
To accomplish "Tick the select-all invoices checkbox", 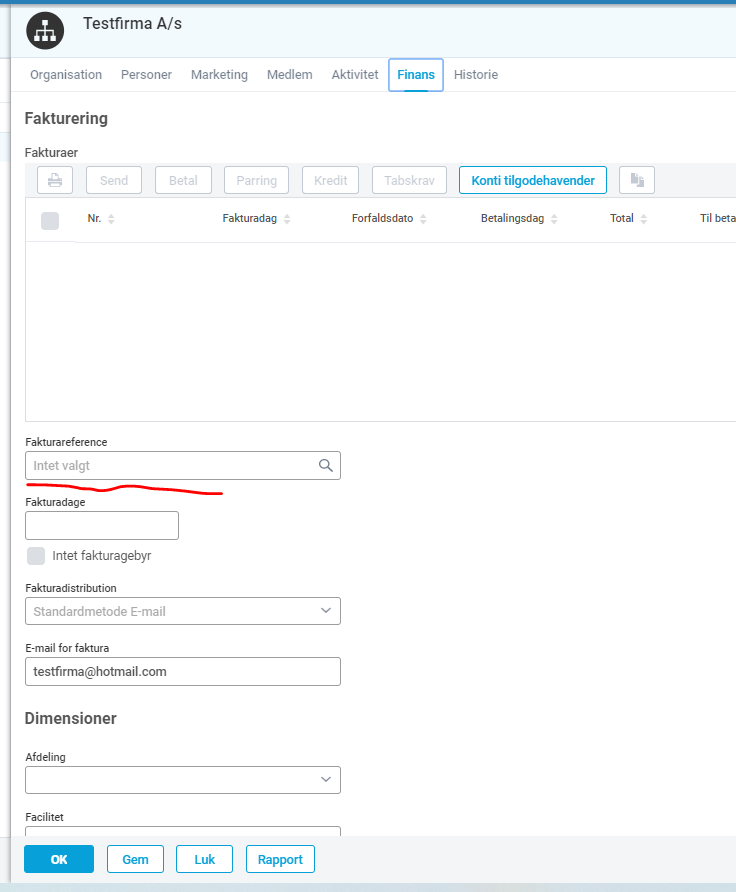I will pyautogui.click(x=50, y=221).
